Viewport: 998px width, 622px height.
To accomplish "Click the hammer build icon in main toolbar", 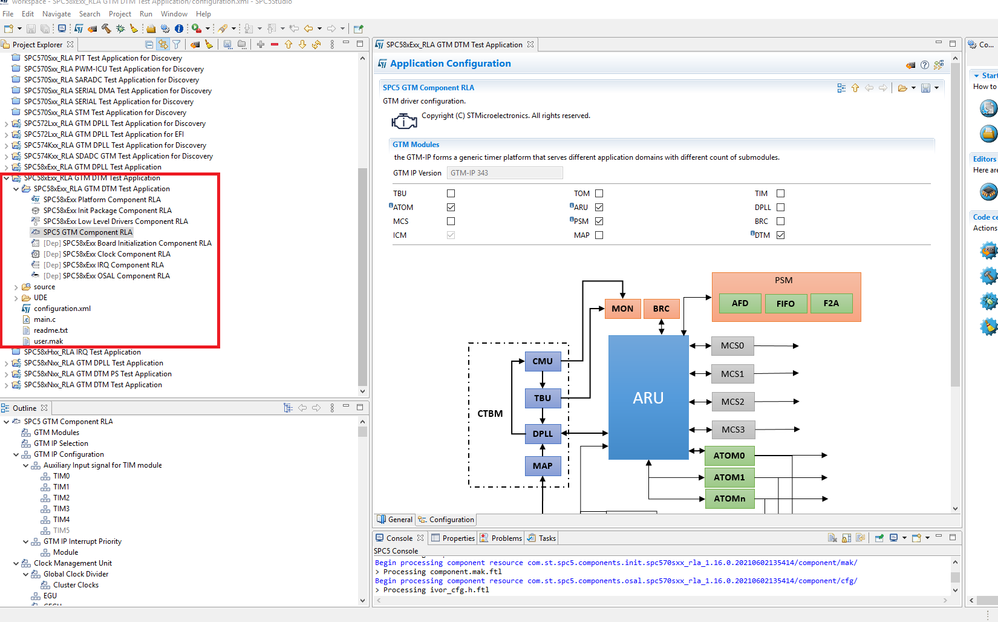I will tap(106, 29).
